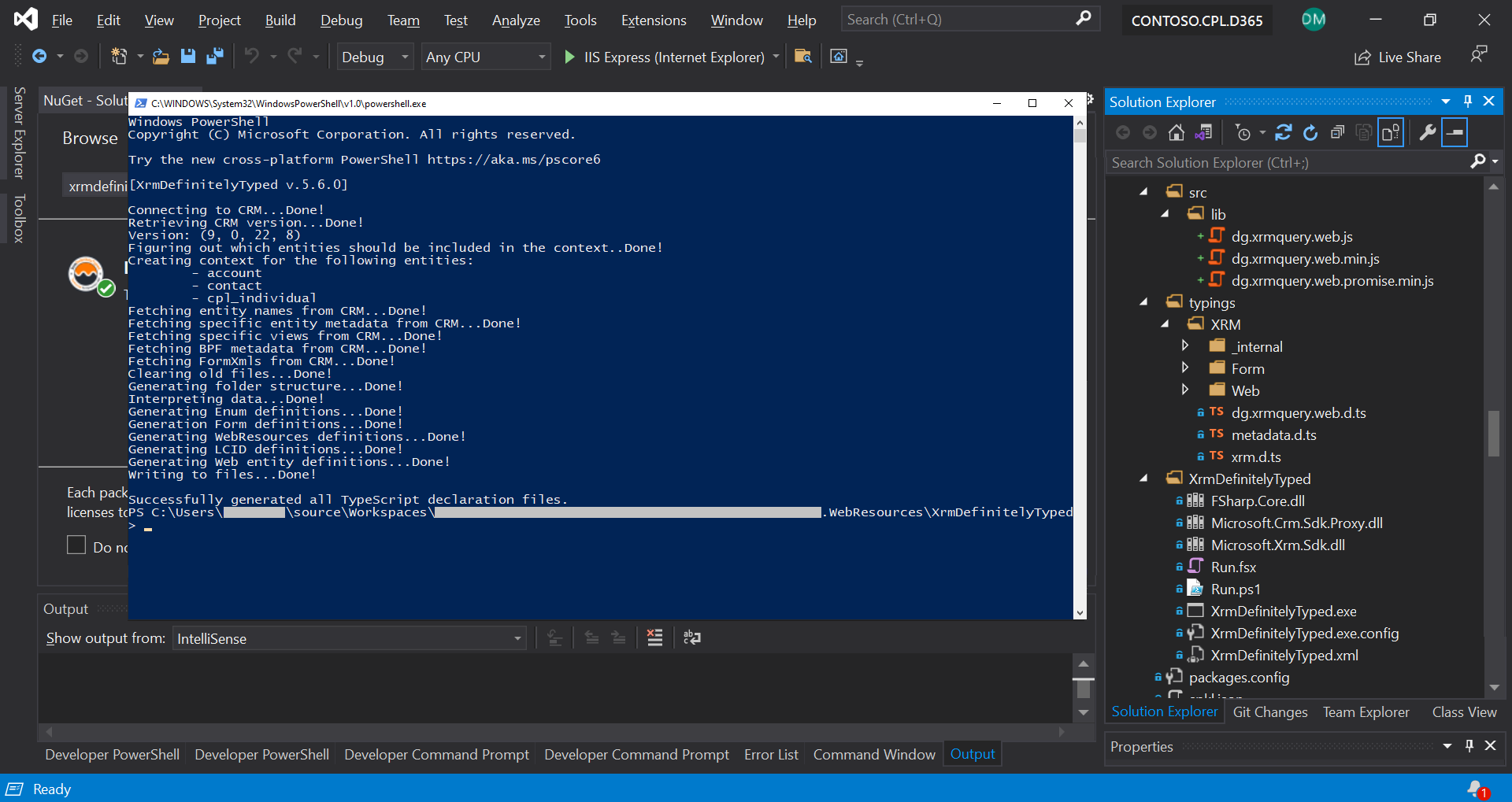Open the Extensions menu
The width and height of the screenshot is (1512, 802).
click(x=653, y=20)
